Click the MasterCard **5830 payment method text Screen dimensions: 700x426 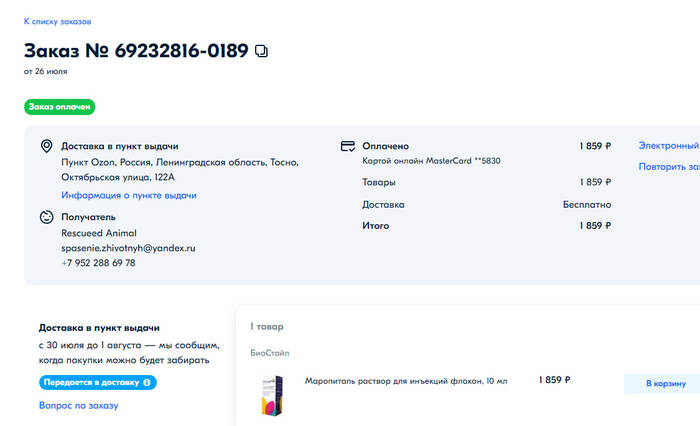click(x=430, y=161)
